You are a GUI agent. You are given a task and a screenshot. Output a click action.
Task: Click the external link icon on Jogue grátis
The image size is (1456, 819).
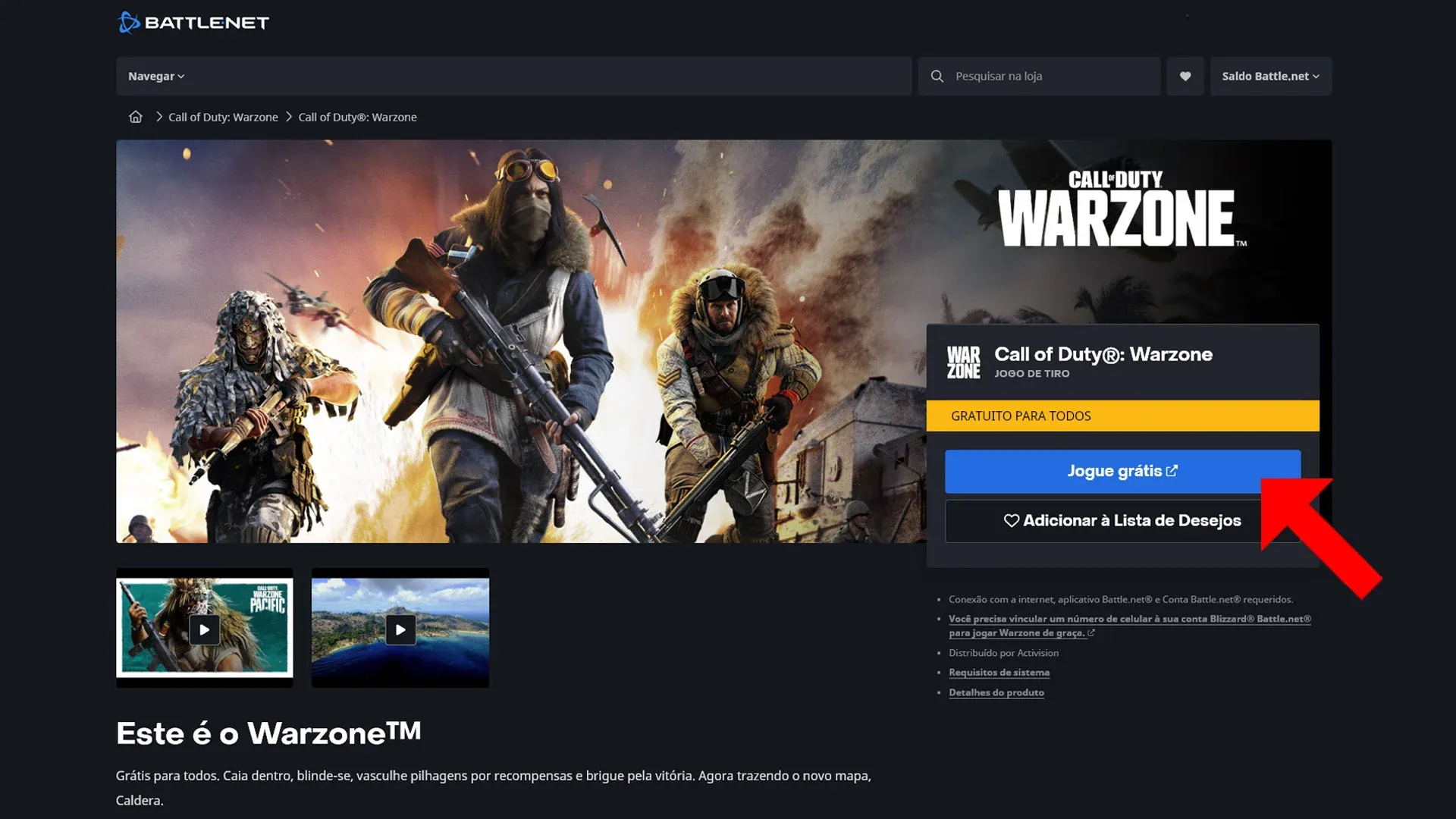1172,470
